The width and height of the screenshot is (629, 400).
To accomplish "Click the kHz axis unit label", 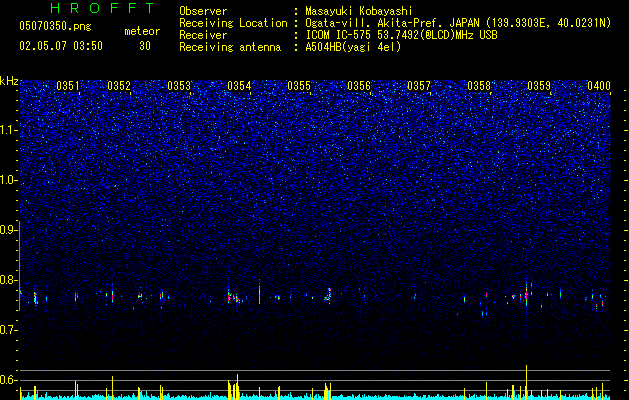I will pos(9,81).
